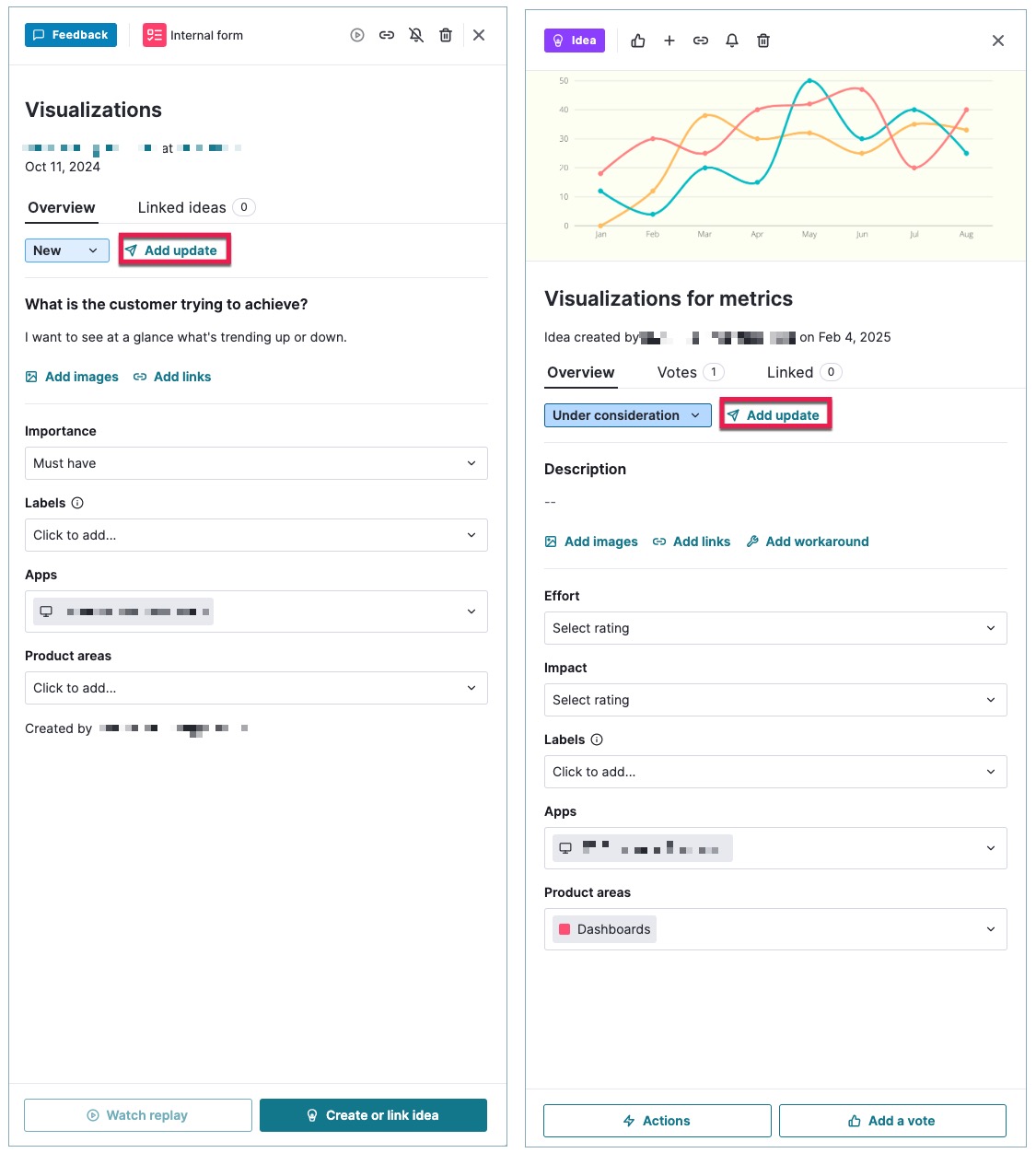Delete the idea with trash icon

point(763,41)
